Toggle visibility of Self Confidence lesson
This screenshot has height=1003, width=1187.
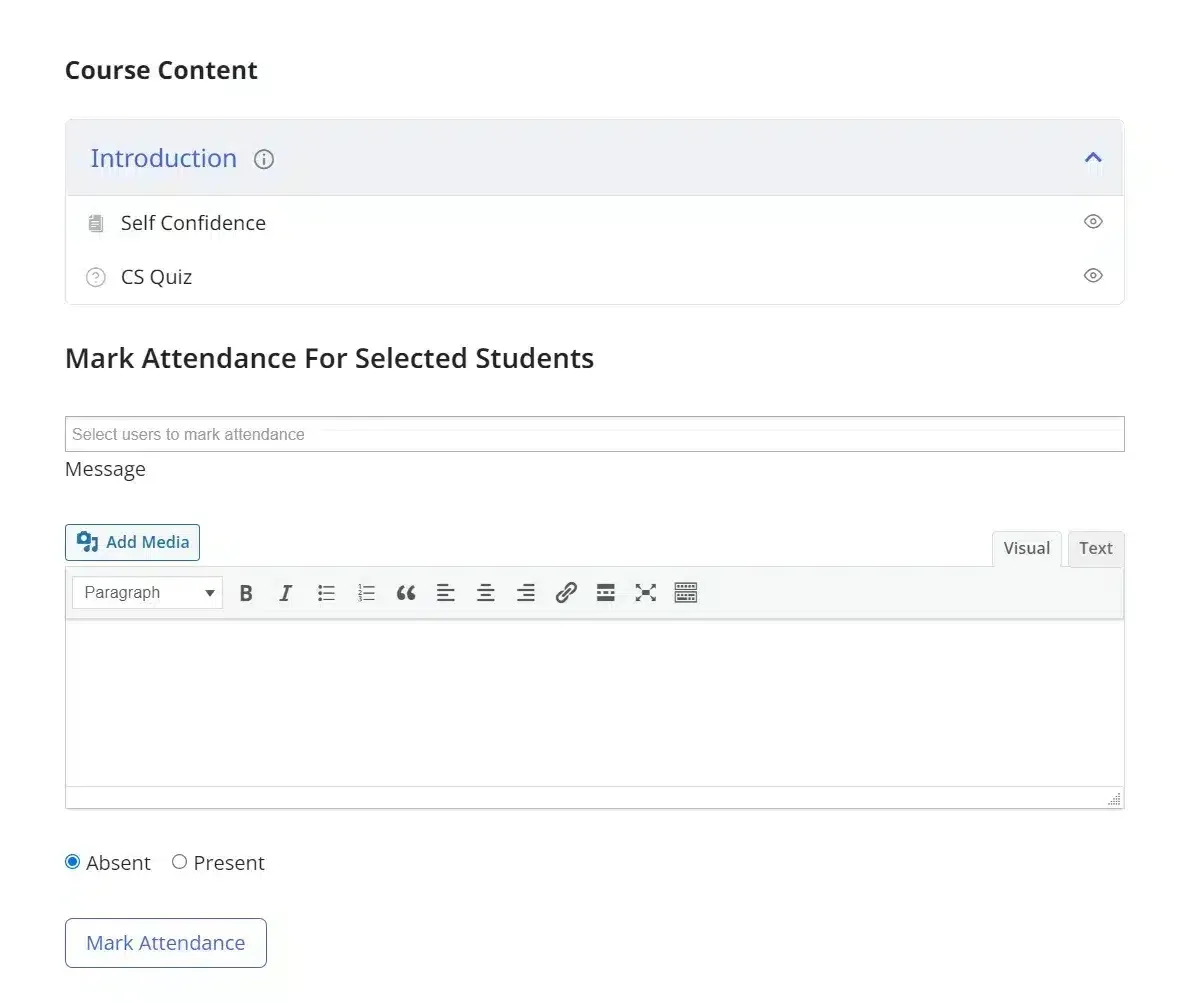coord(1093,221)
